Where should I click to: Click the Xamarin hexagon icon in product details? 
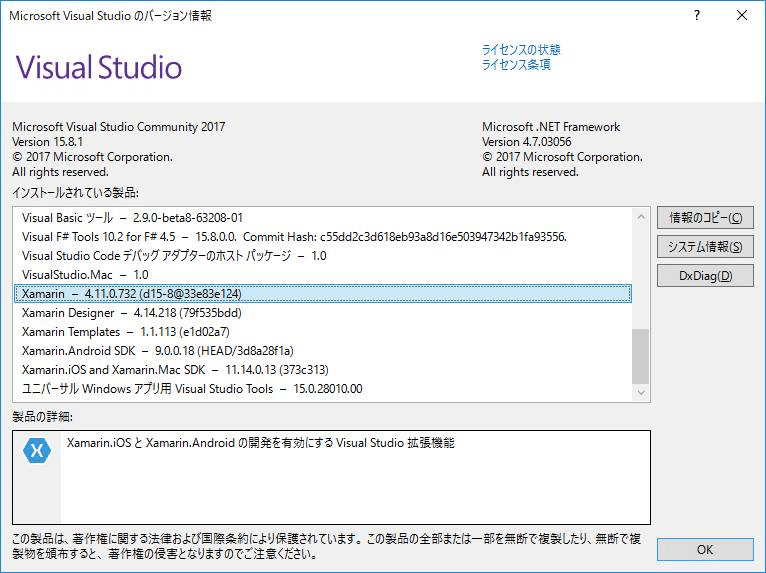click(x=37, y=450)
